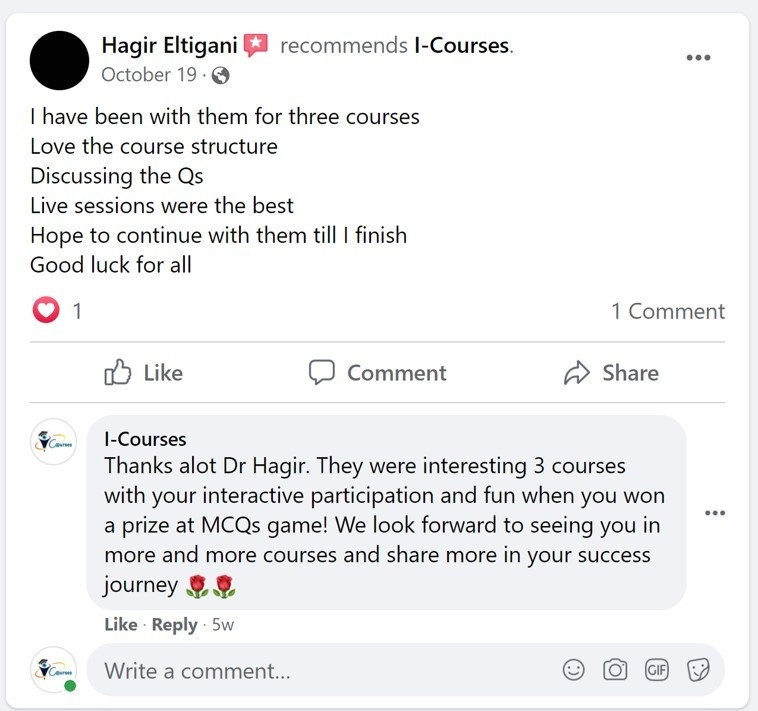Image resolution: width=758 pixels, height=711 pixels.
Task: Insert an emoji with the smiley icon
Action: [x=574, y=670]
